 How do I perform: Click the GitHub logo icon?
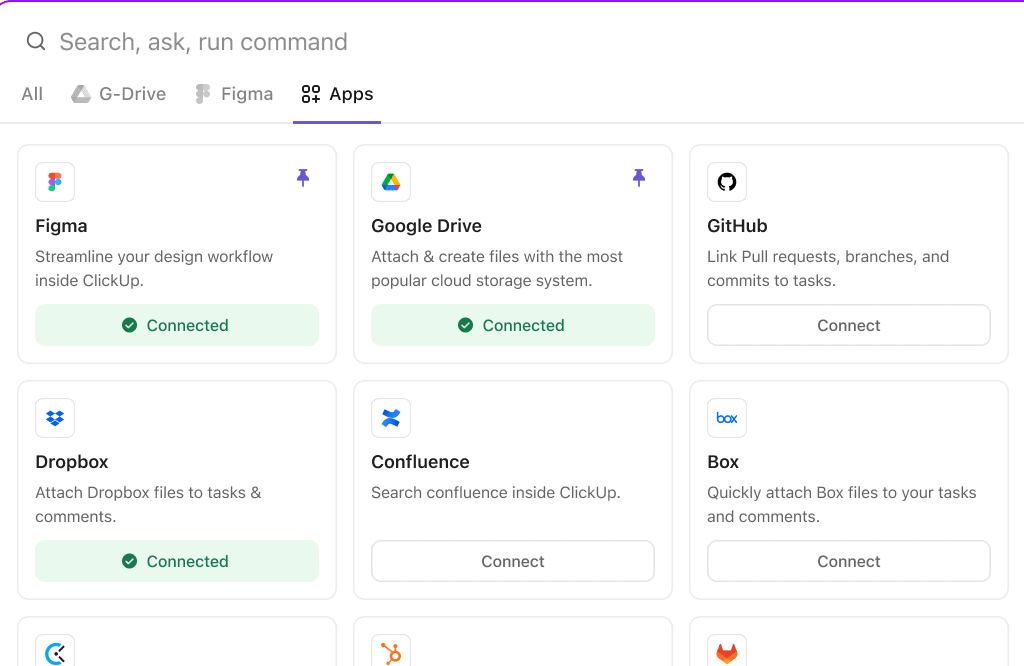(x=727, y=182)
